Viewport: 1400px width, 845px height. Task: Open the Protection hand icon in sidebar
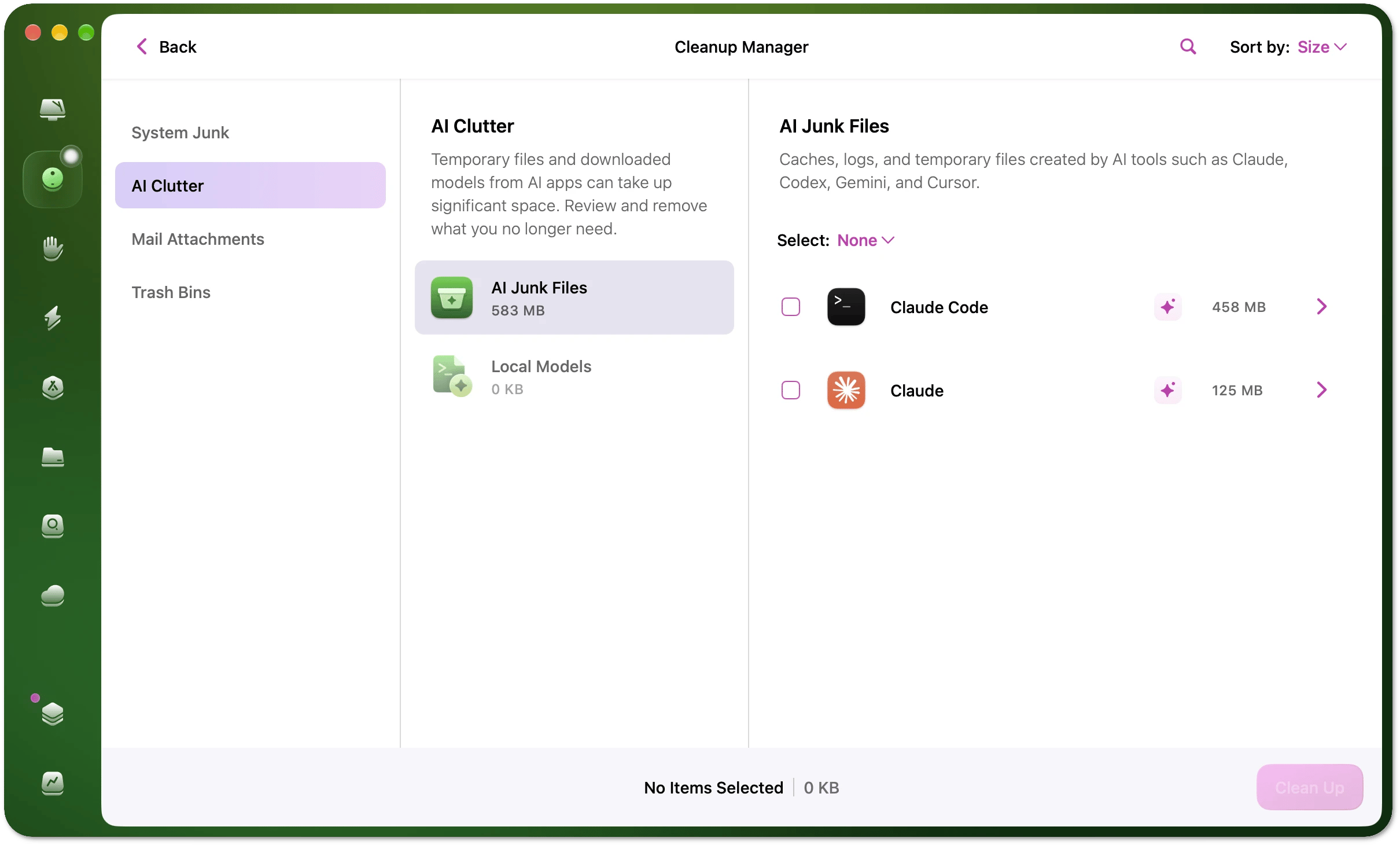tap(53, 248)
